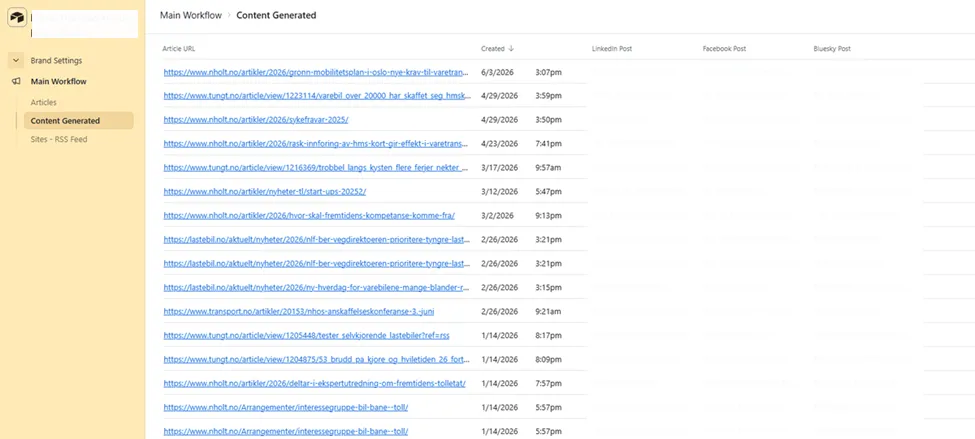Open the Articles page in sidebar
The image size is (975, 439).
click(x=44, y=102)
